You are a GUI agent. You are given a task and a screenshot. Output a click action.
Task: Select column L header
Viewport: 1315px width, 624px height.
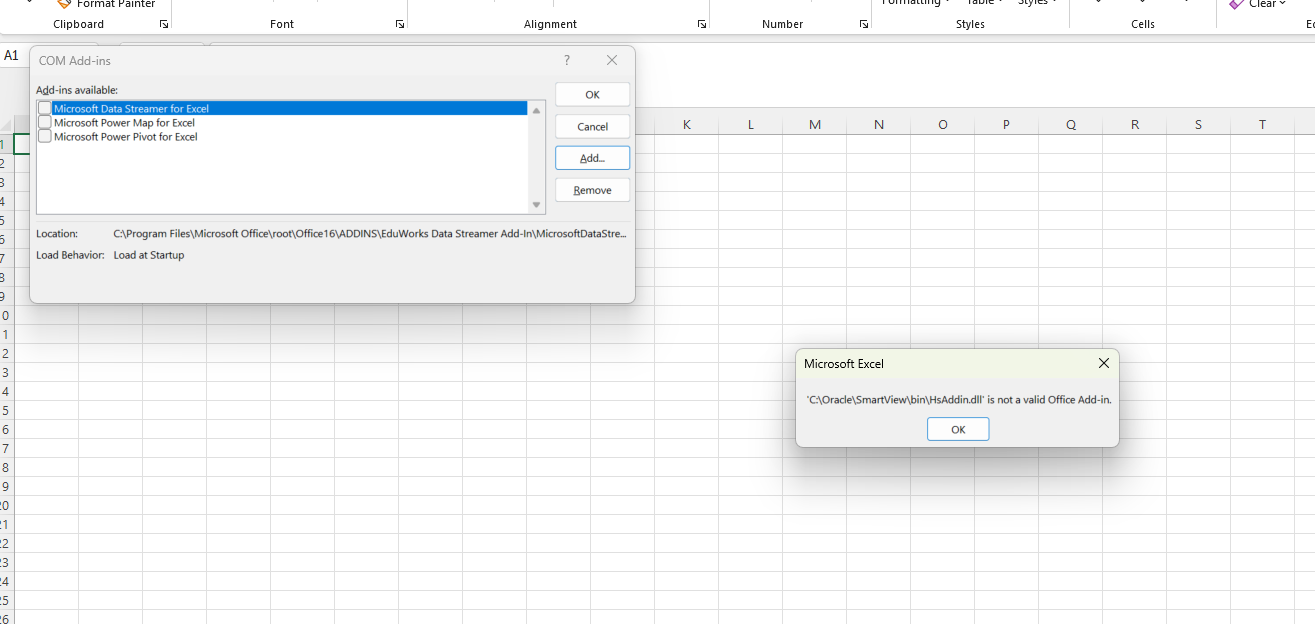[751, 124]
